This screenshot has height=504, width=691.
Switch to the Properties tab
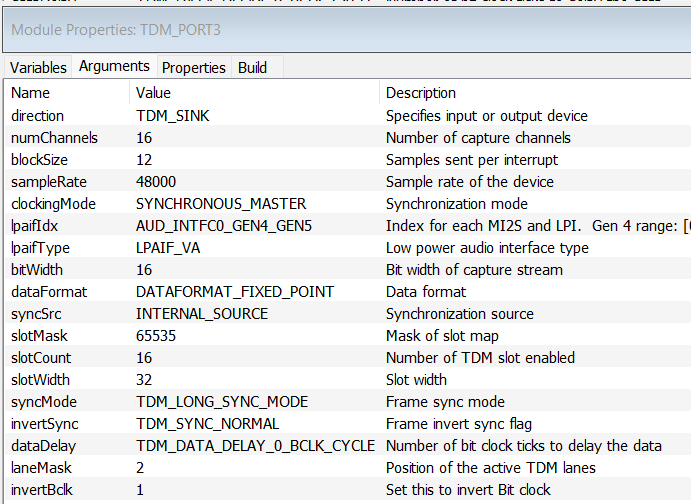click(194, 68)
